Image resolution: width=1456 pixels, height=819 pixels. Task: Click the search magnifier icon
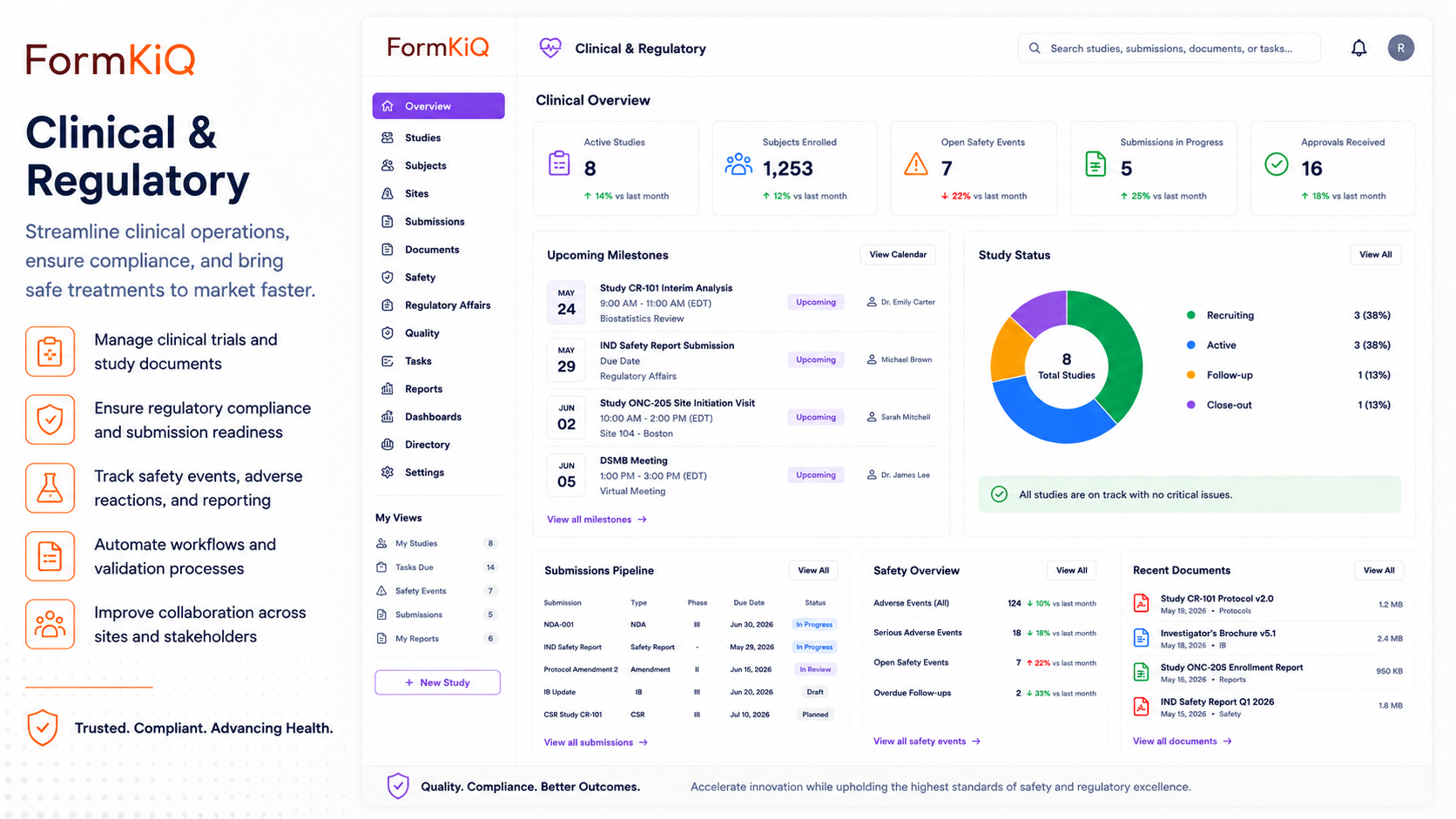click(1035, 49)
